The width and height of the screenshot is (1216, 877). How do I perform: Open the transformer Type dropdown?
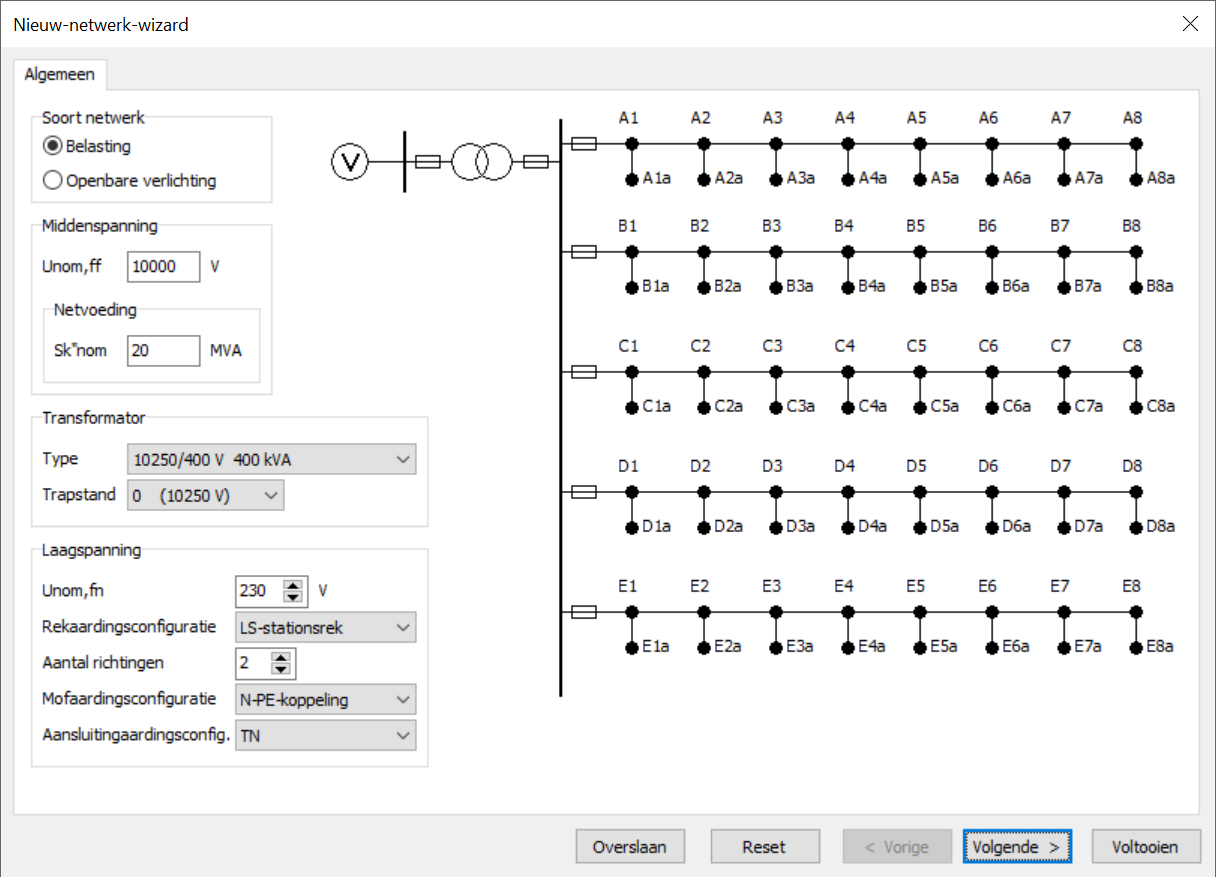pyautogui.click(x=271, y=460)
